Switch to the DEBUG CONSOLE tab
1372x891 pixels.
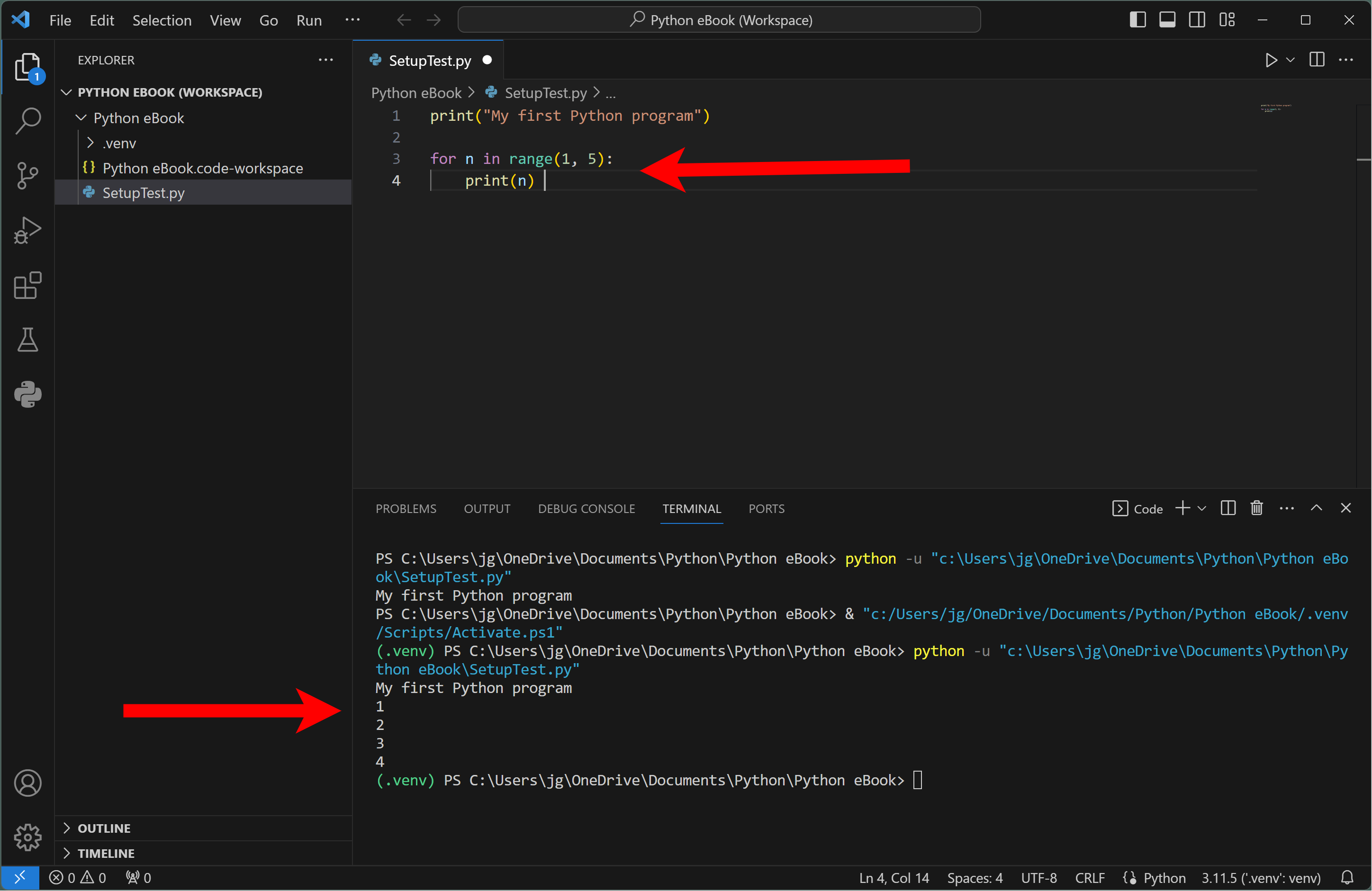(586, 509)
